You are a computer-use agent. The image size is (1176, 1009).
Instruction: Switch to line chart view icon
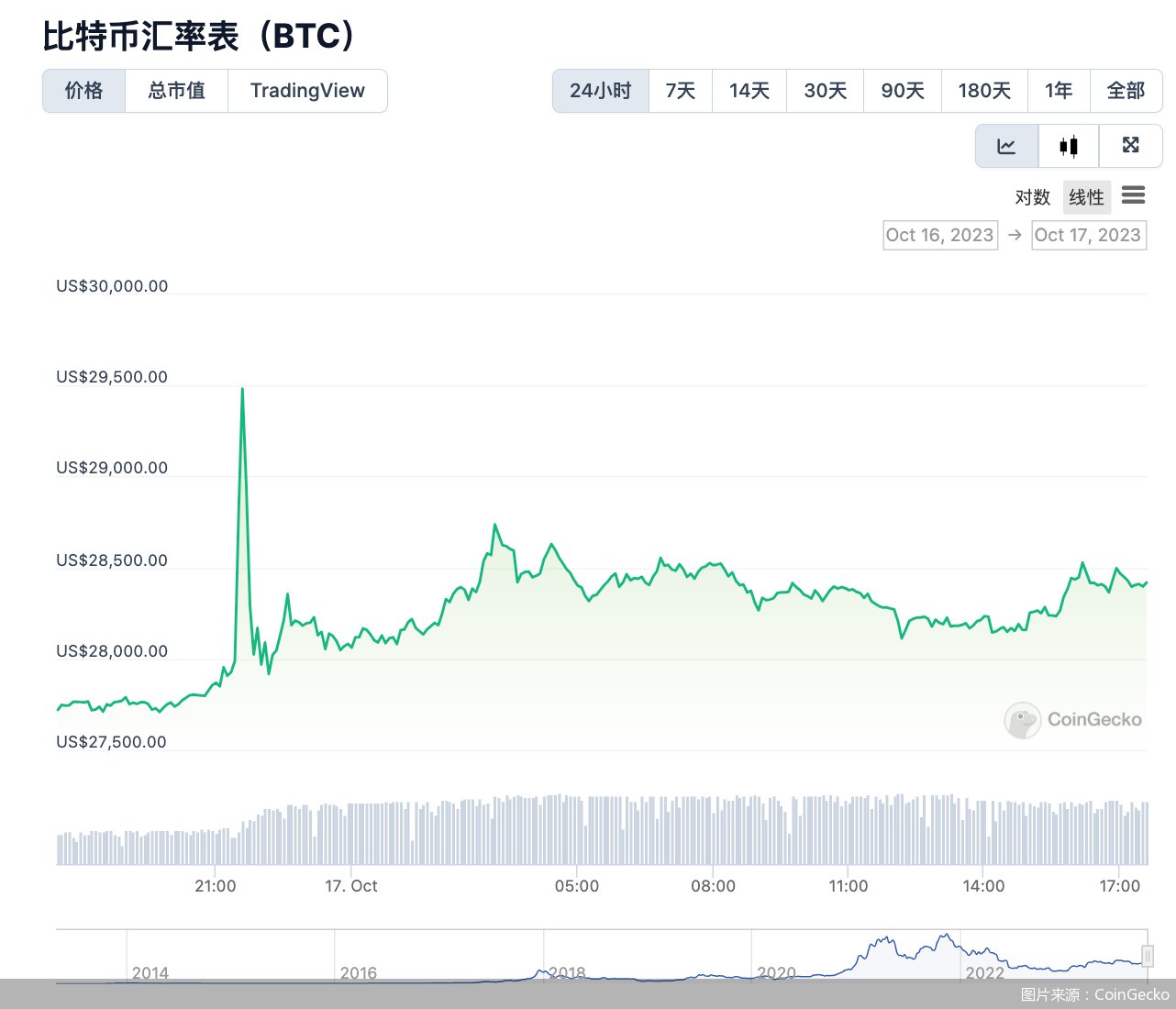click(1007, 146)
